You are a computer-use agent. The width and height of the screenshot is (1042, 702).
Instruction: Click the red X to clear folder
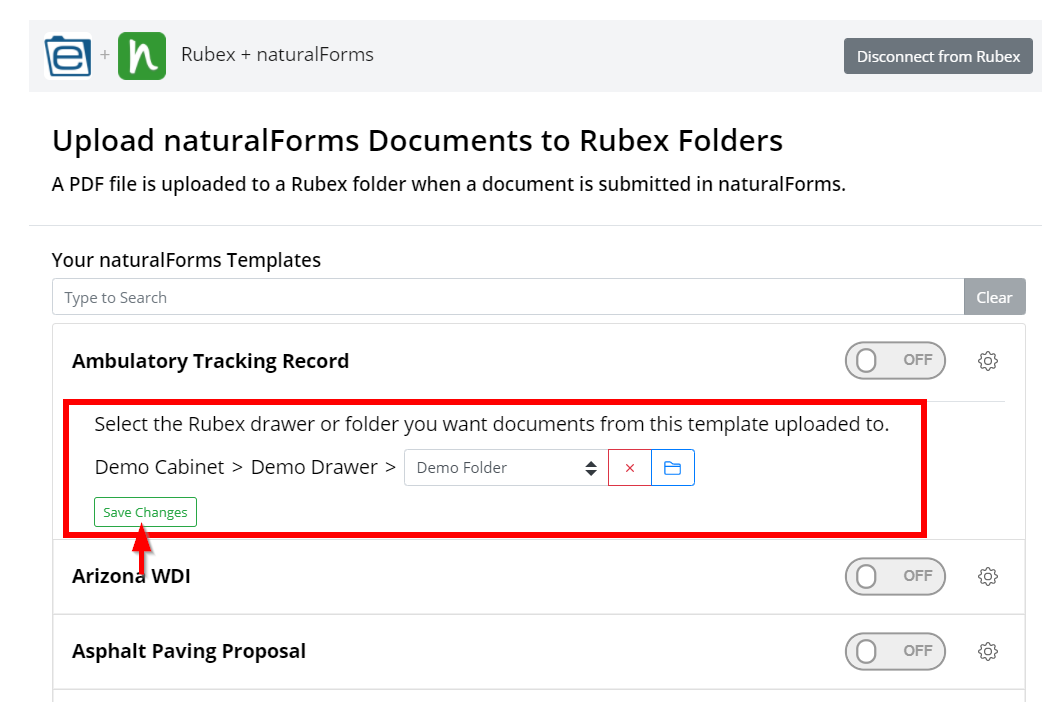[629, 468]
